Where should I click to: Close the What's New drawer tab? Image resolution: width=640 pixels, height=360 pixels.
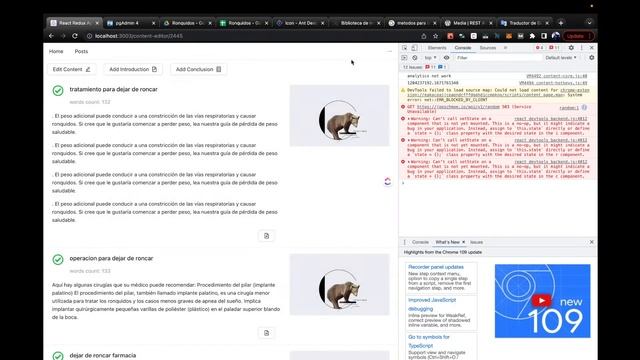tap(463, 242)
